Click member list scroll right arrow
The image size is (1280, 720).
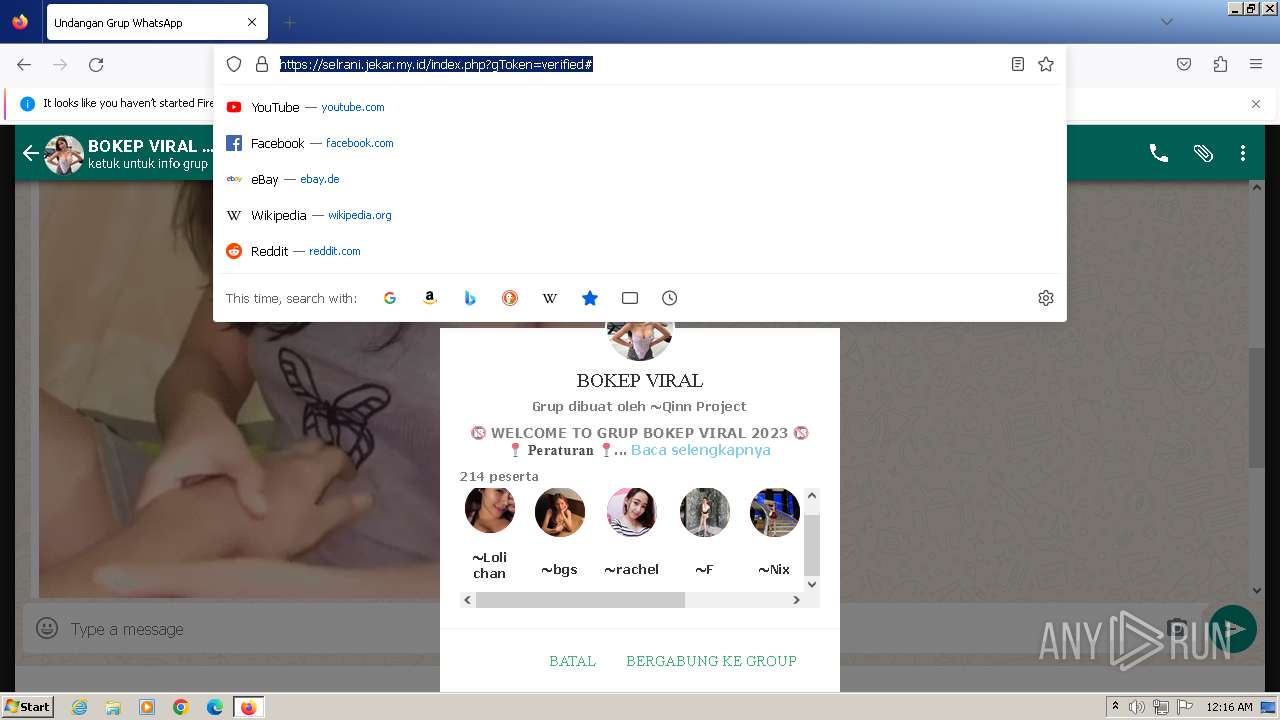796,600
